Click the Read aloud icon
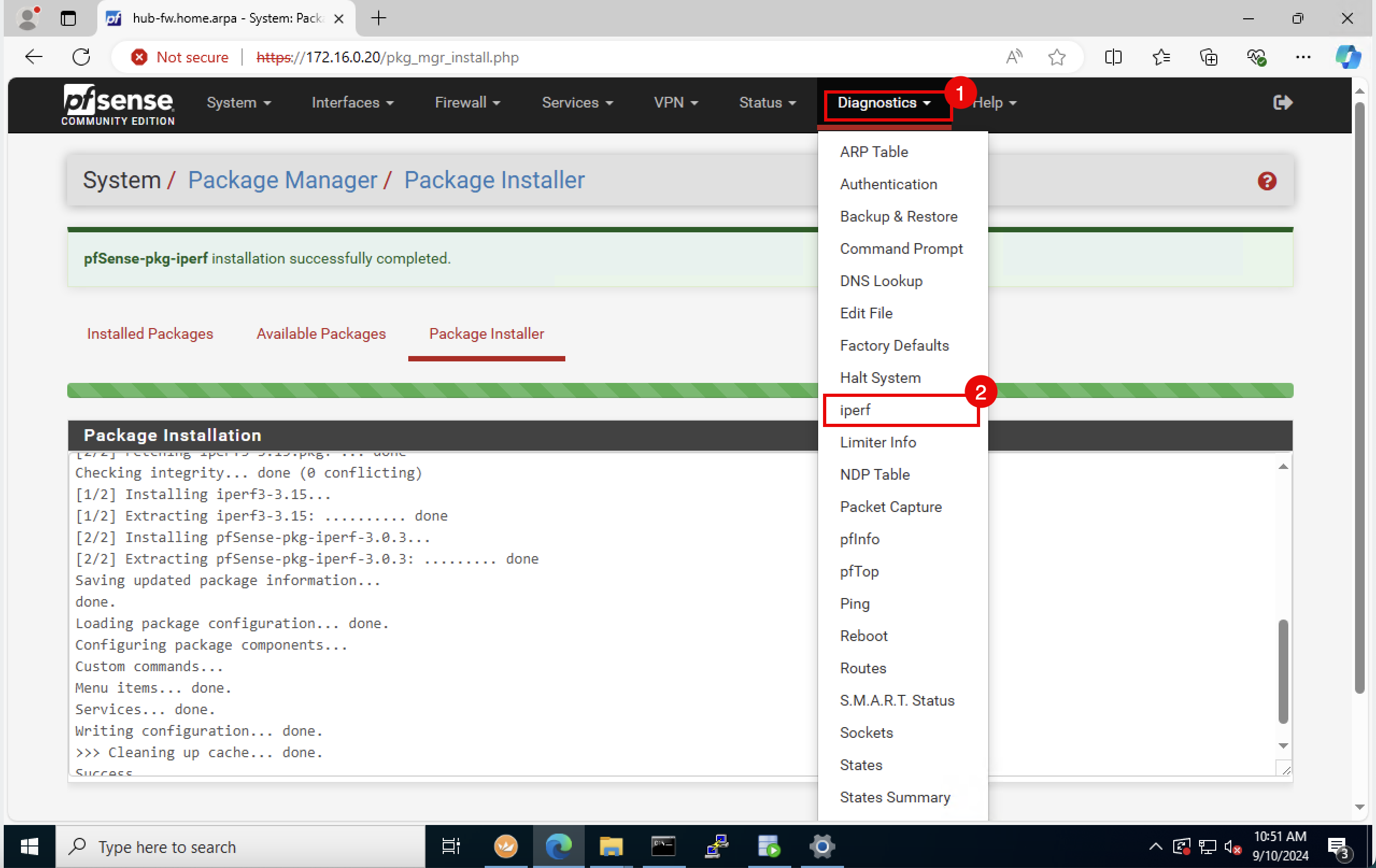Screen dimensions: 1376x868 pos(1014,57)
